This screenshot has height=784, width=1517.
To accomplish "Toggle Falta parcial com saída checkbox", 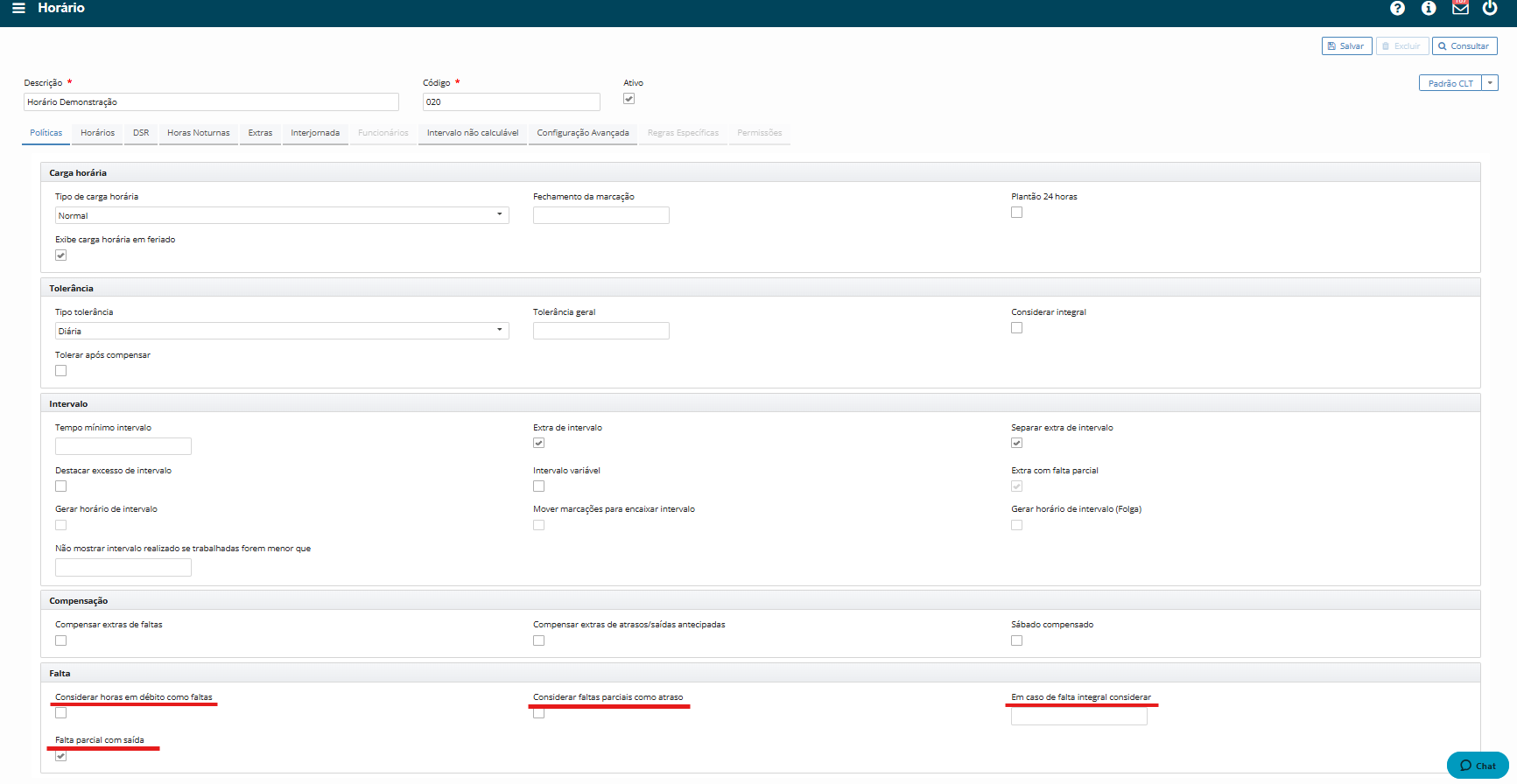I will 60,756.
